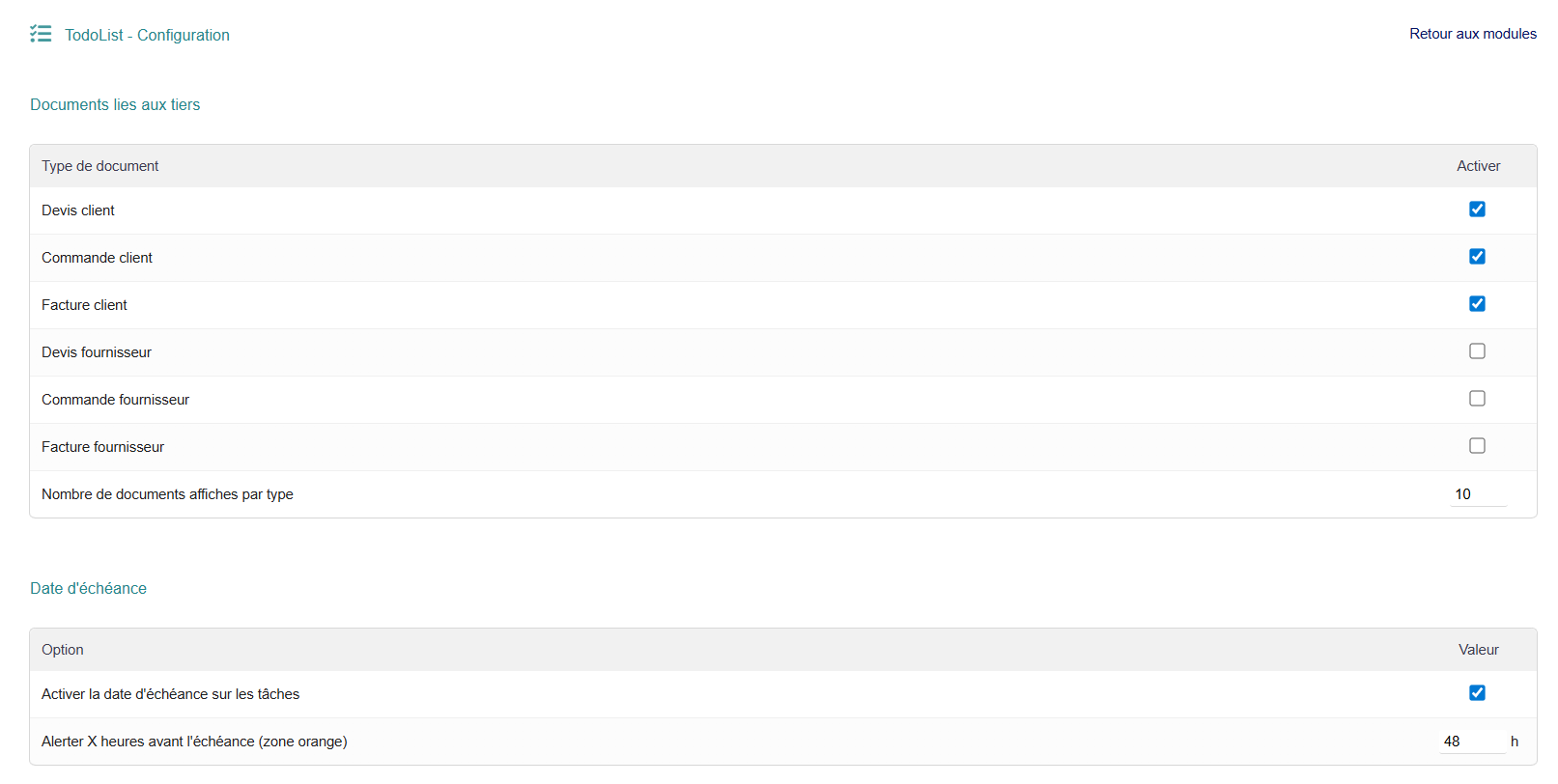Click the Valeur column header
Image resolution: width=1558 pixels, height=784 pixels.
[x=1478, y=650]
